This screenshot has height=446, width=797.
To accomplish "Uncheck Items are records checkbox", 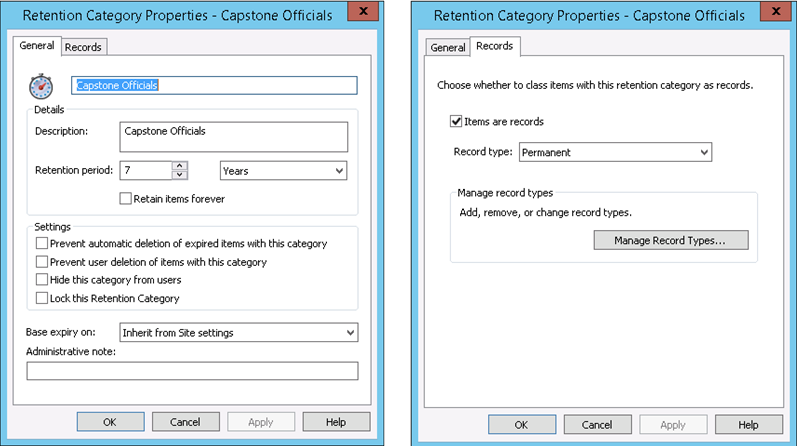I will [456, 121].
